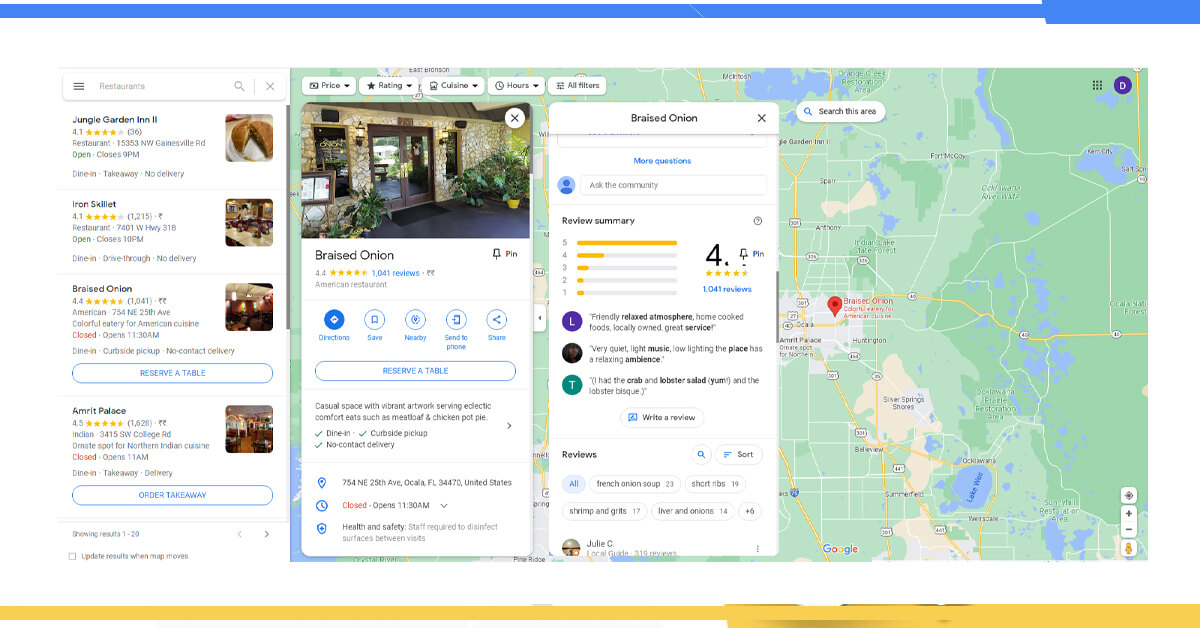This screenshot has height=628, width=1200.
Task: Open the Rating filter dropdown
Action: pos(388,86)
